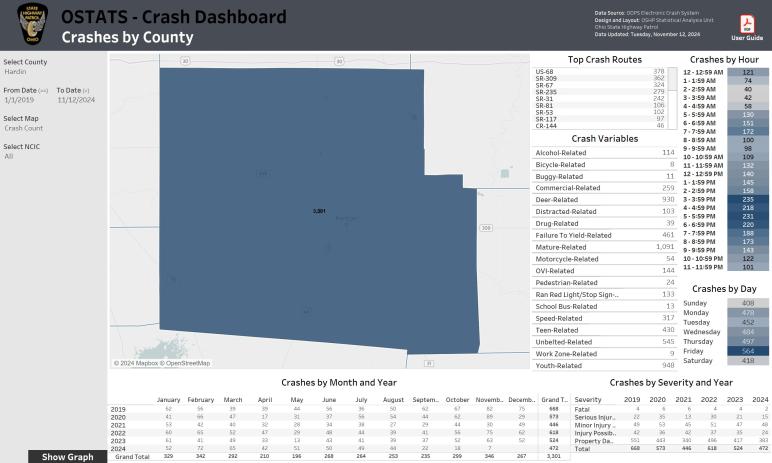Open the Select County dropdown showing Hardin
Image resolution: width=772 pixels, height=463 pixels.
[52, 72]
